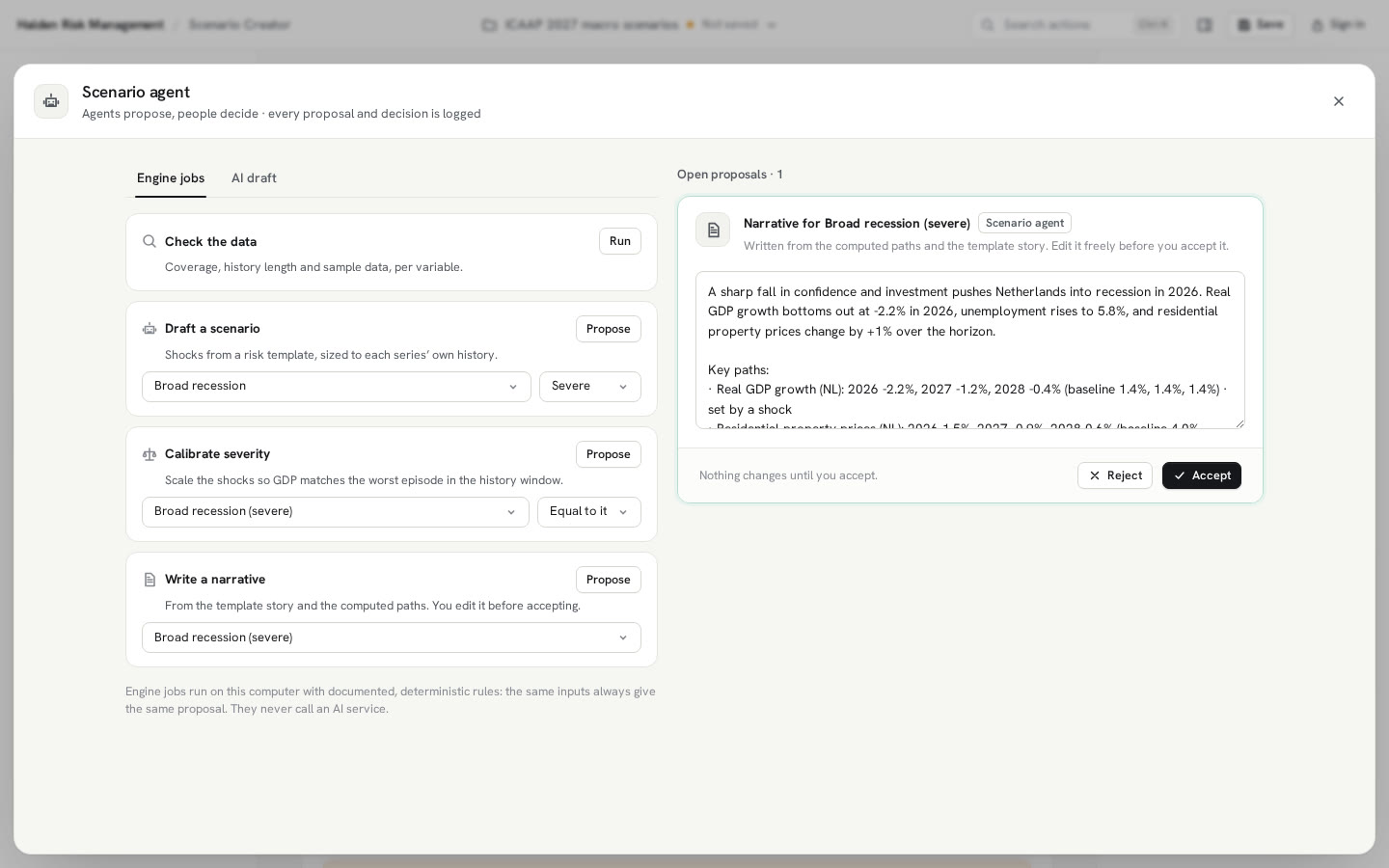Propose the Calibrate severity job
The image size is (1389, 868).
tap(609, 454)
